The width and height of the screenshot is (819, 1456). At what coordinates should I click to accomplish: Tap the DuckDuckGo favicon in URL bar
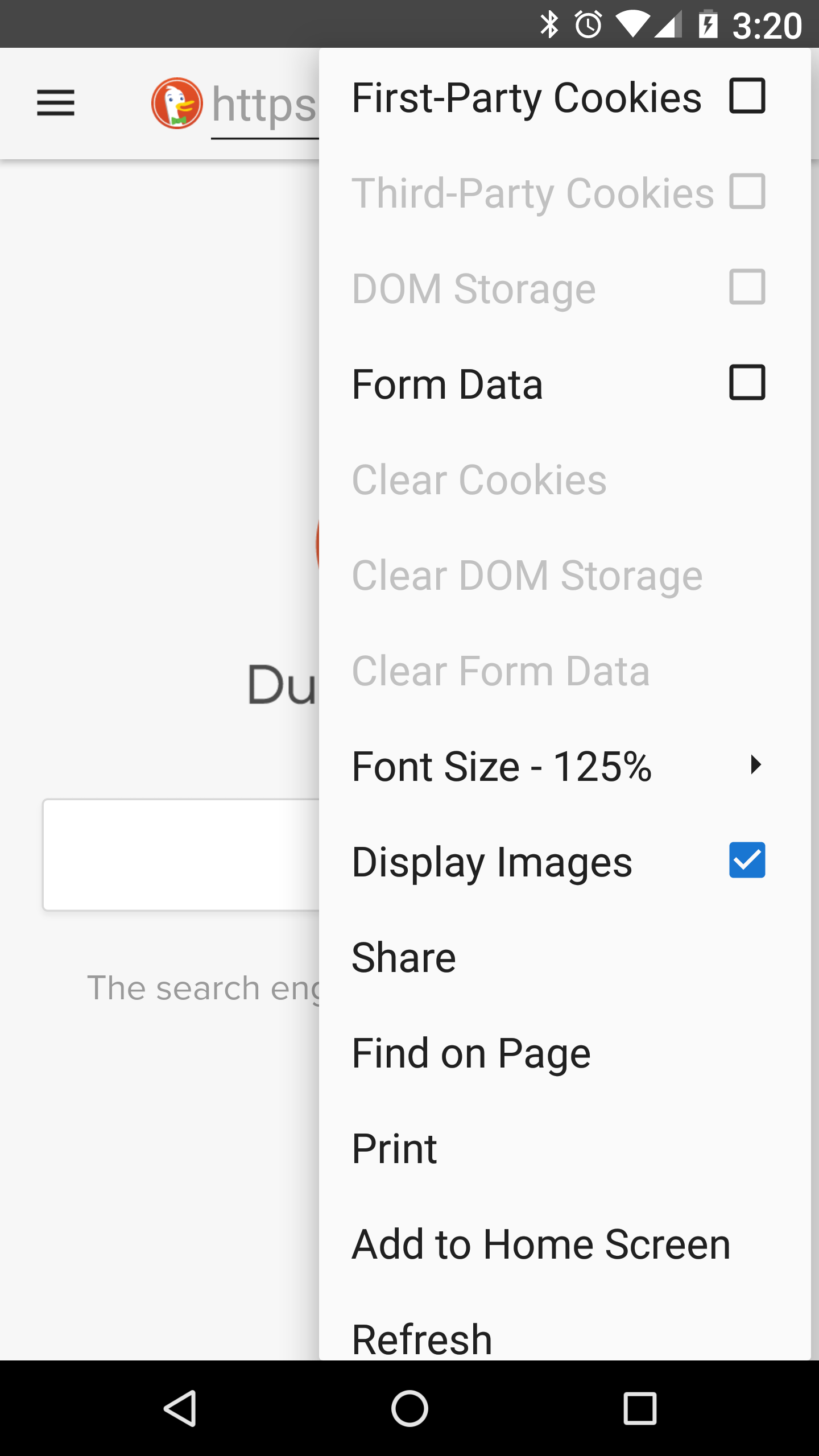click(177, 103)
